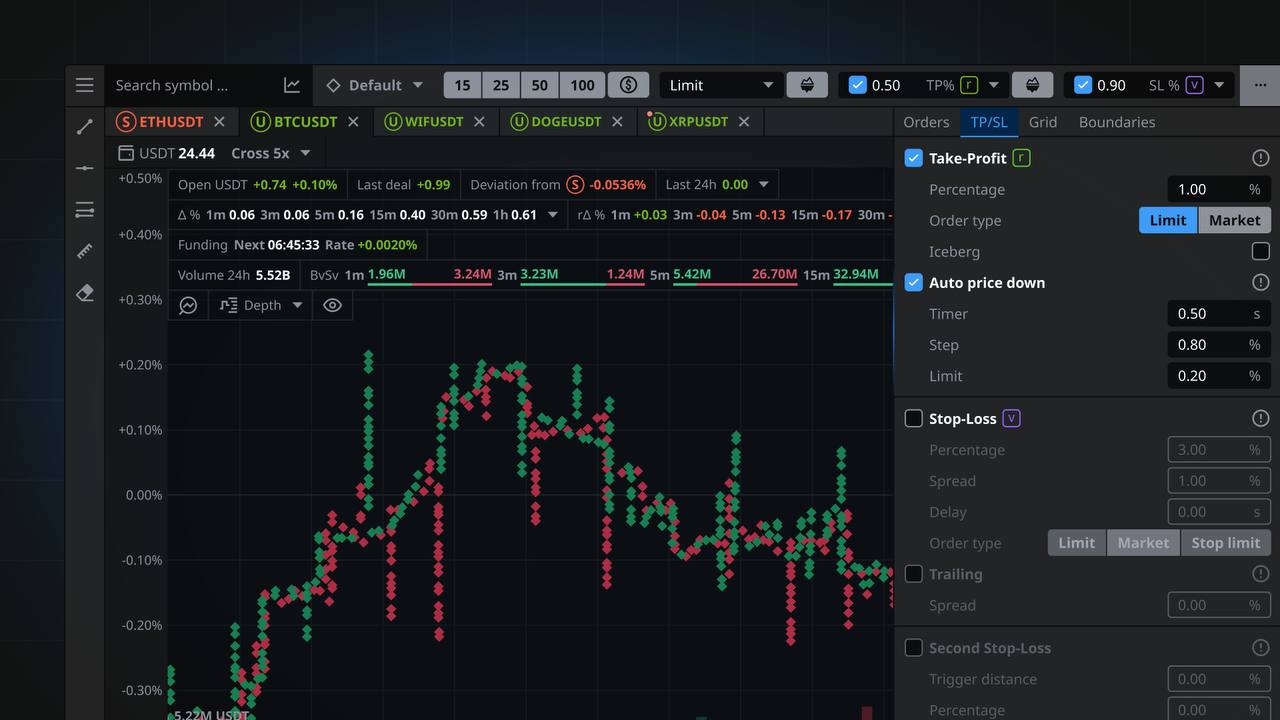Switch to the TP/SL tab
The width and height of the screenshot is (1280, 720).
click(x=989, y=122)
